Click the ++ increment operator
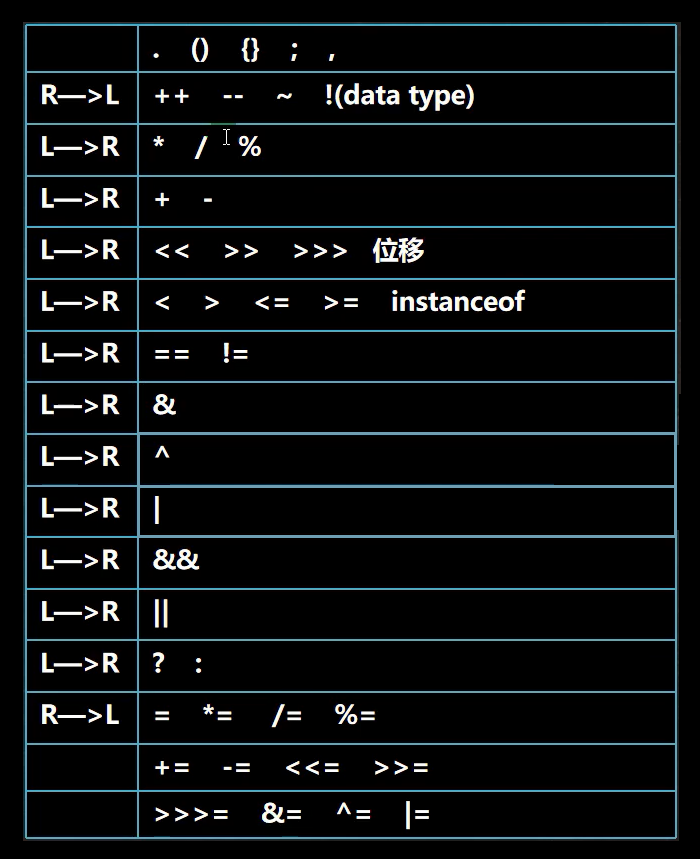Screen dimensions: 700x859 point(172,96)
